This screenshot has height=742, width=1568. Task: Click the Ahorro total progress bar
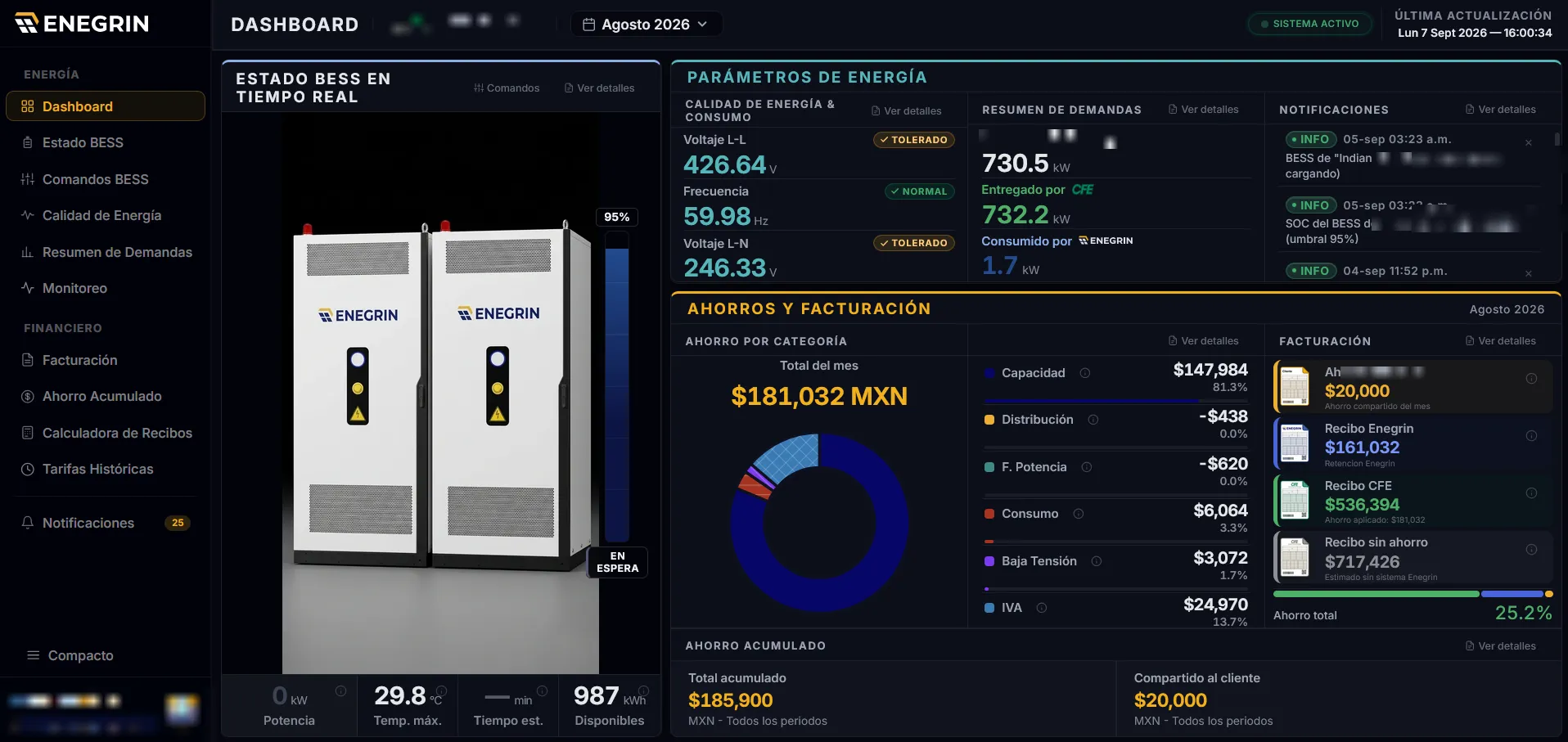(x=1413, y=594)
